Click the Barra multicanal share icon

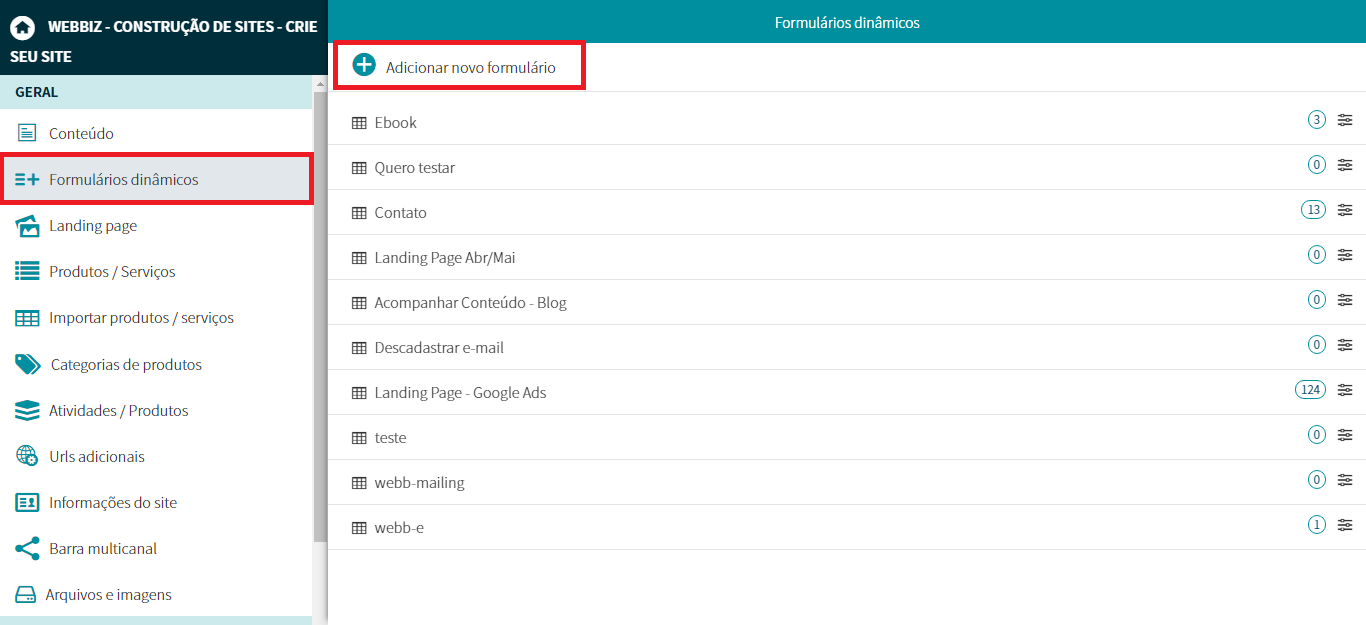(x=27, y=548)
